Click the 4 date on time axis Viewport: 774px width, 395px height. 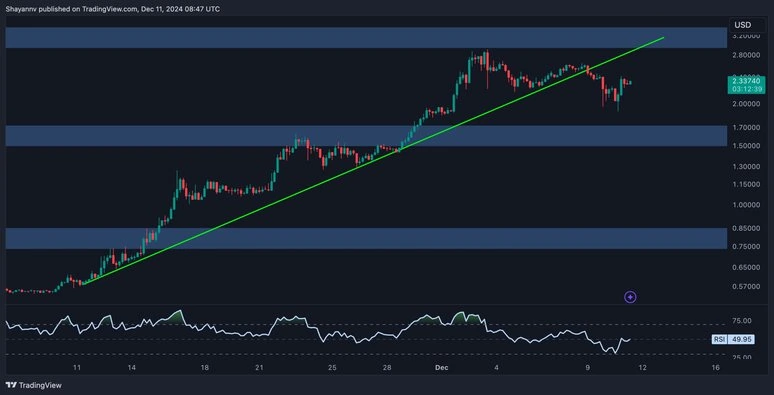[x=497, y=368]
